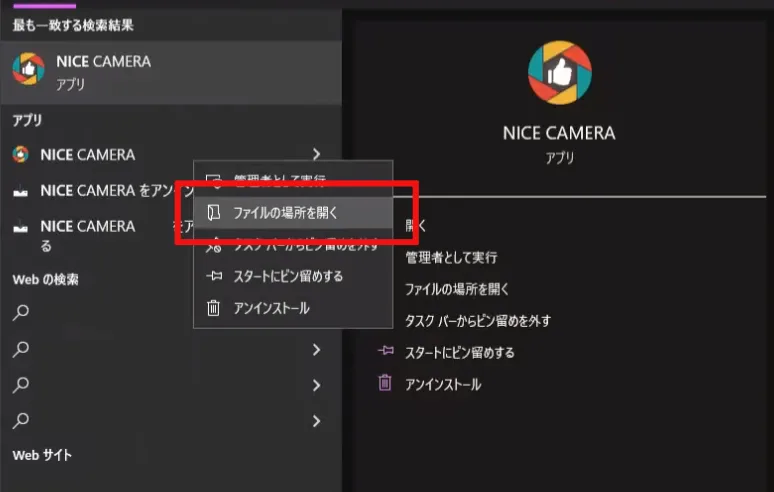Click the small NICE CAMERA icon under アプリ
The width and height of the screenshot is (774, 492).
click(20, 154)
